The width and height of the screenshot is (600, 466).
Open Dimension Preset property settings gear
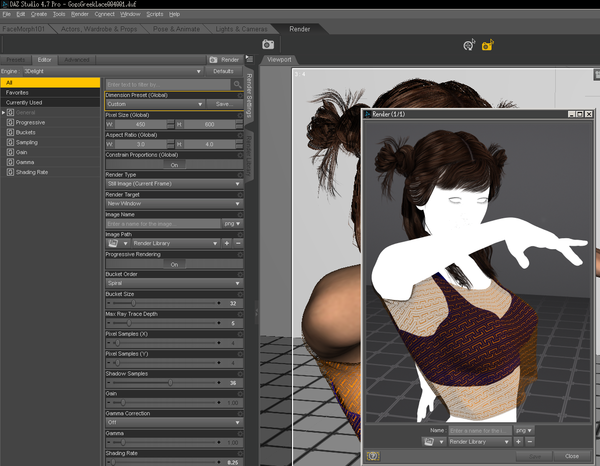click(x=240, y=95)
